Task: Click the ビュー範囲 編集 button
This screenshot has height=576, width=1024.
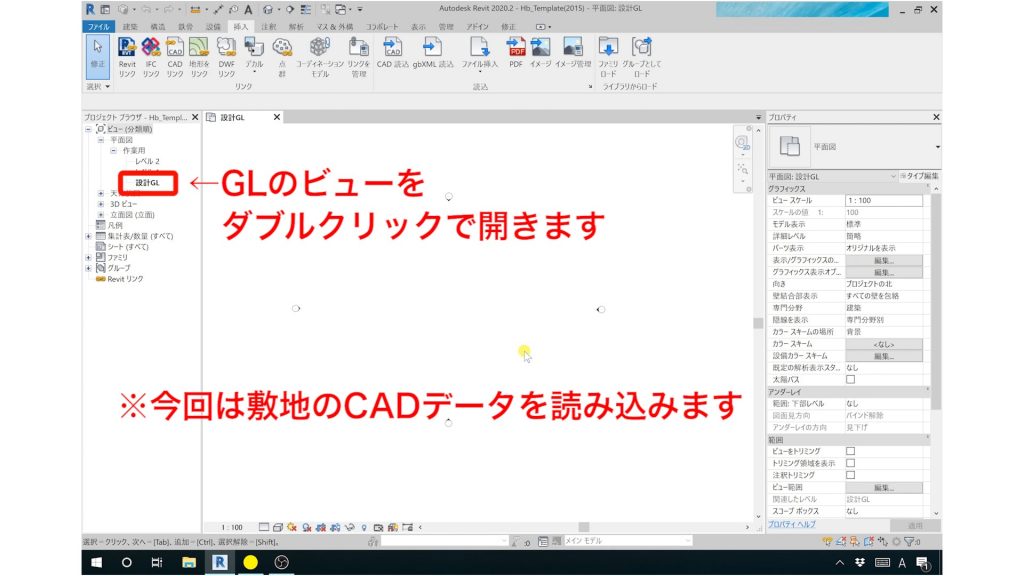Action: click(884, 488)
